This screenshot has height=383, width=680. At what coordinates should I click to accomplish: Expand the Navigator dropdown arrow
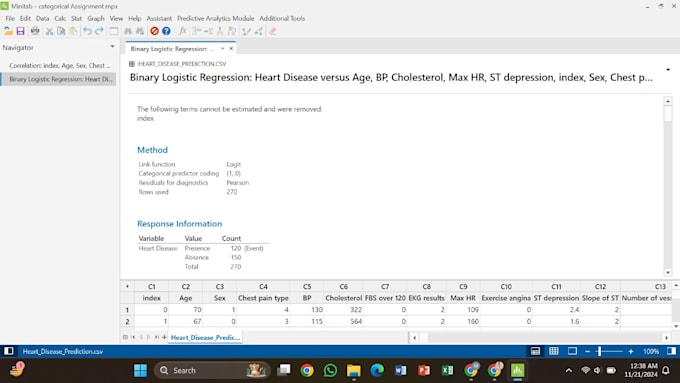coord(112,46)
